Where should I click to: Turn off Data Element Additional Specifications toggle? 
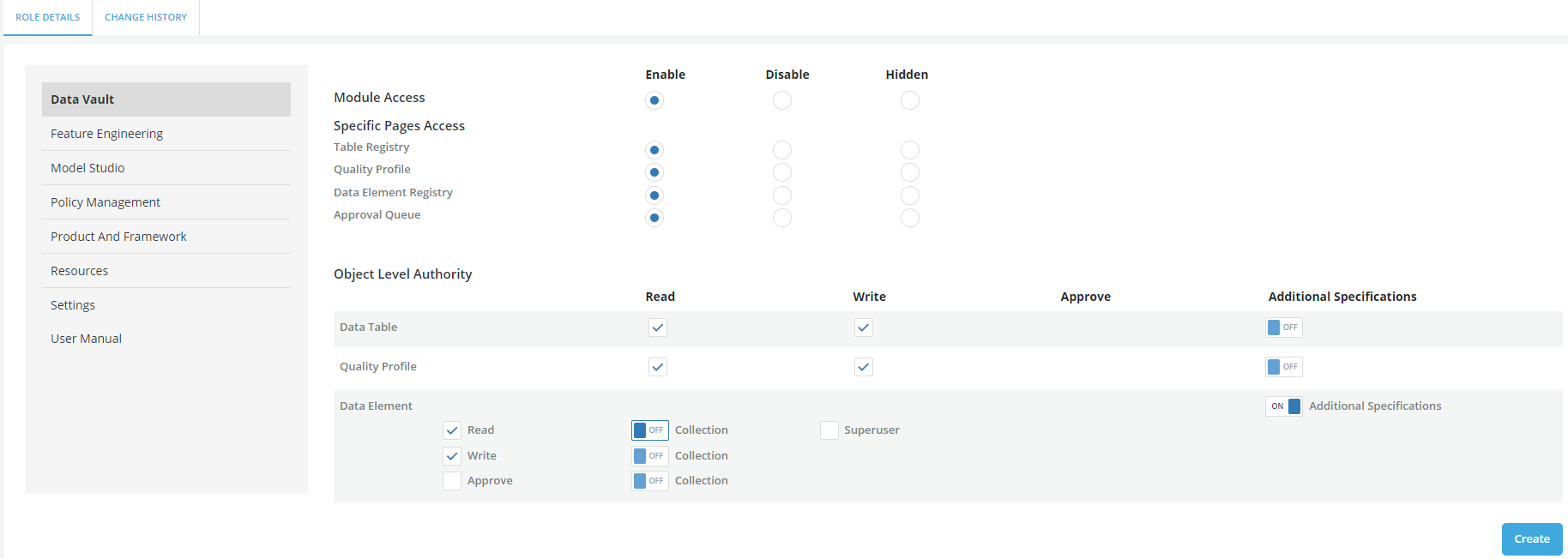pyautogui.click(x=1283, y=406)
